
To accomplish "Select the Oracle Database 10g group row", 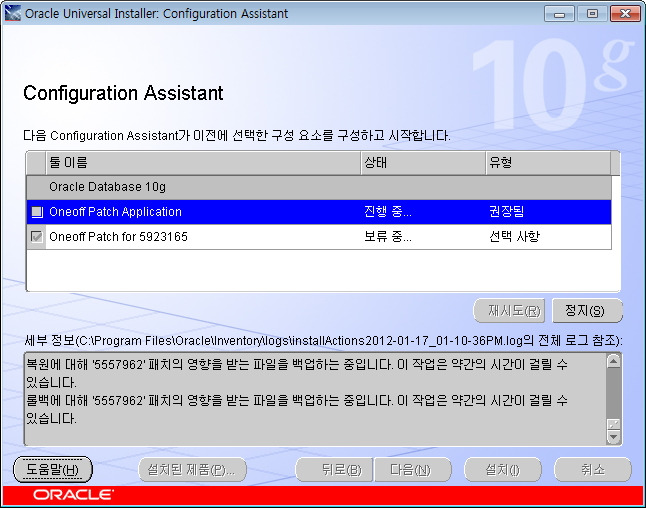I will click(319, 187).
